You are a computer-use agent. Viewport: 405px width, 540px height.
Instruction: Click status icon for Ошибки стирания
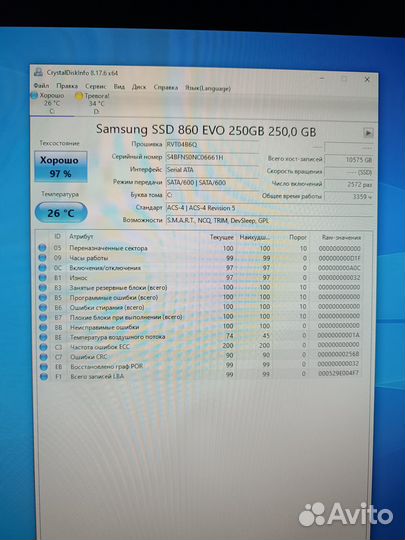[43, 307]
